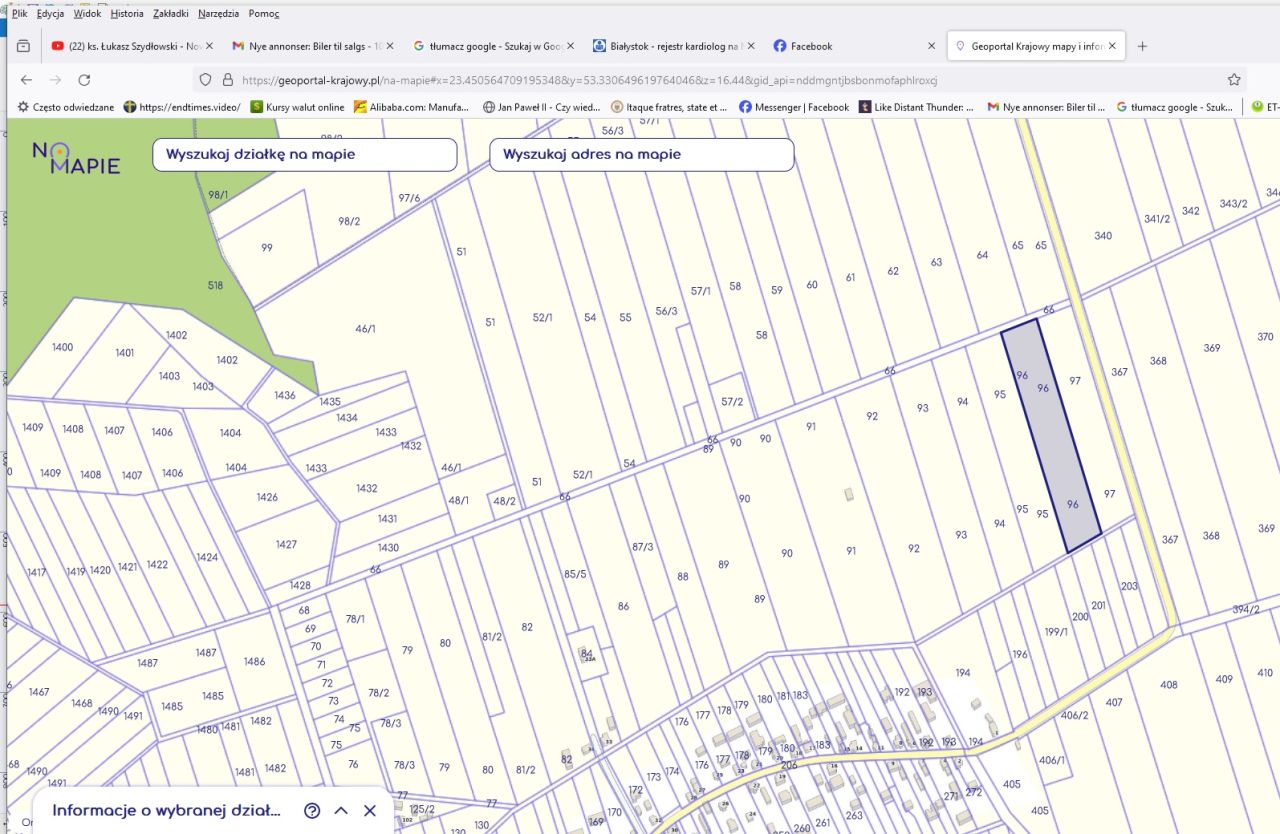Open the Alibaba.com bookmark

pos(414,107)
